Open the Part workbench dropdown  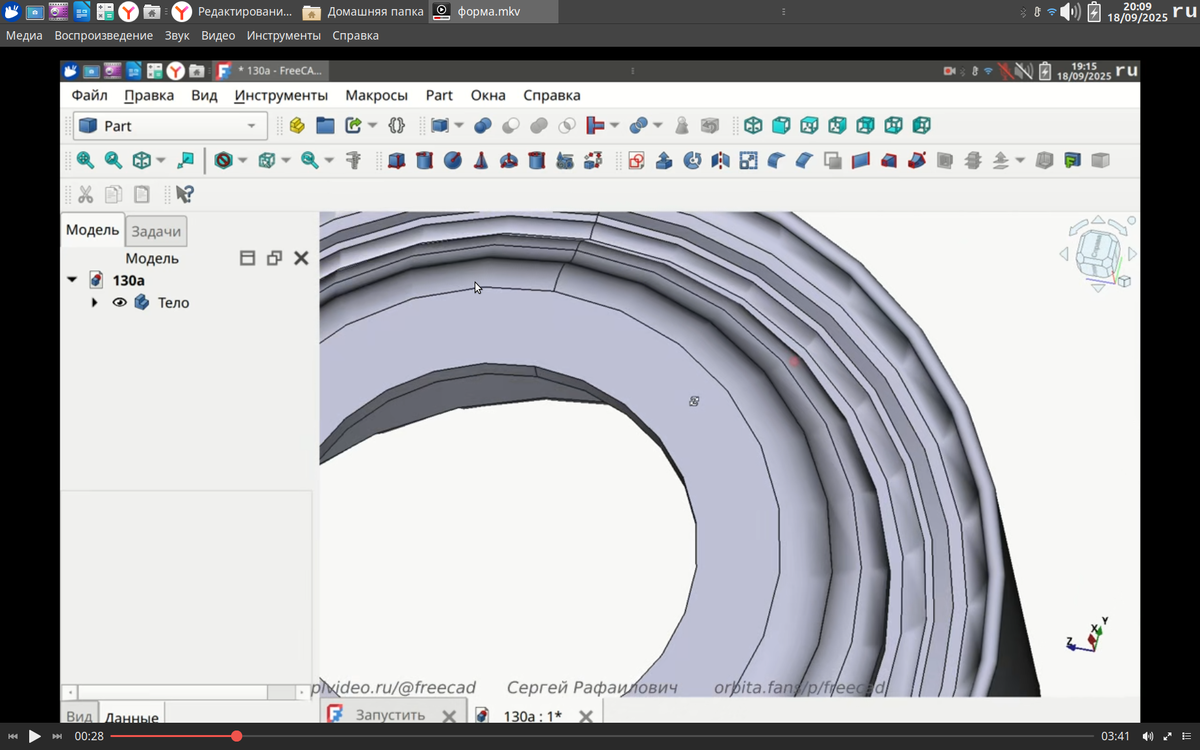[169, 126]
